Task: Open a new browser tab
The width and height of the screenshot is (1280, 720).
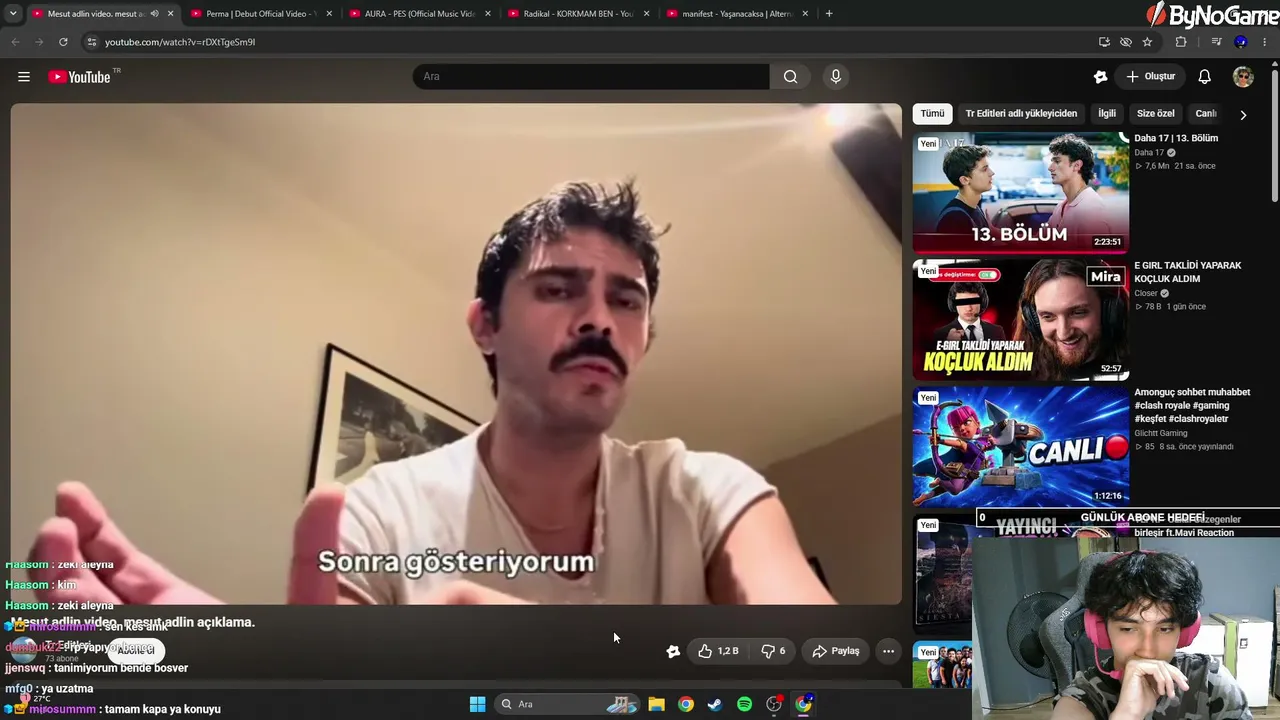Action: pos(829,14)
